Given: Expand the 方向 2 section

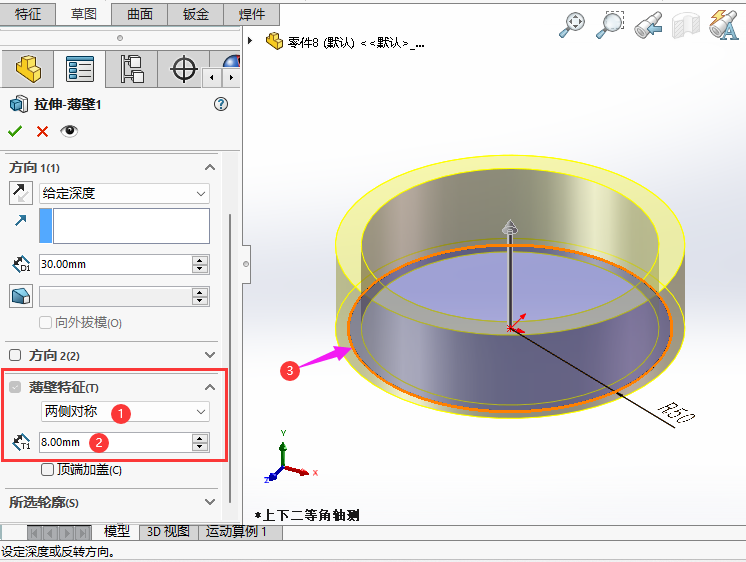Looking at the screenshot, I should tap(210, 355).
